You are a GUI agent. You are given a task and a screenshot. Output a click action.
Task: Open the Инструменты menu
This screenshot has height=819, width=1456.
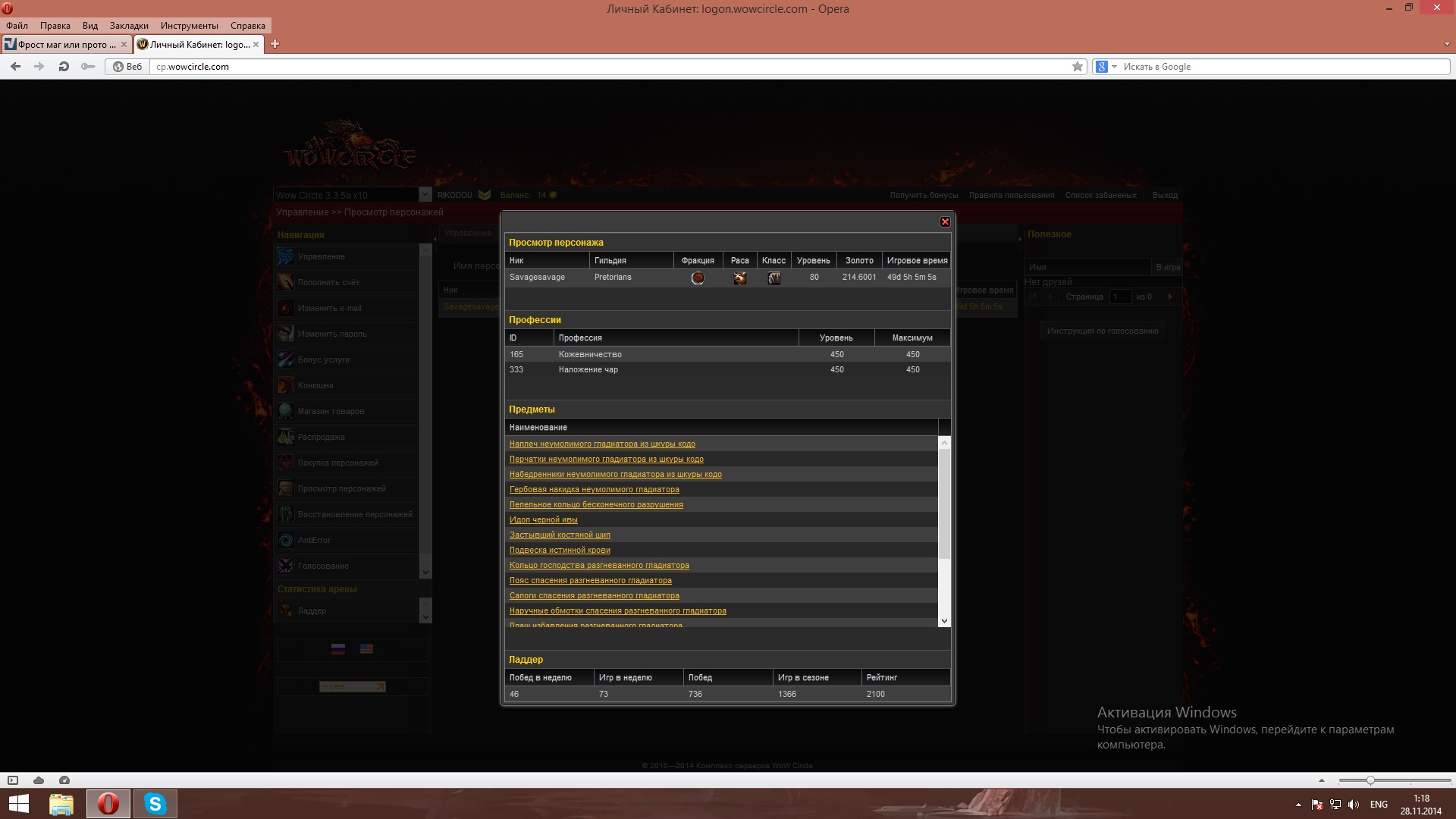click(x=189, y=26)
